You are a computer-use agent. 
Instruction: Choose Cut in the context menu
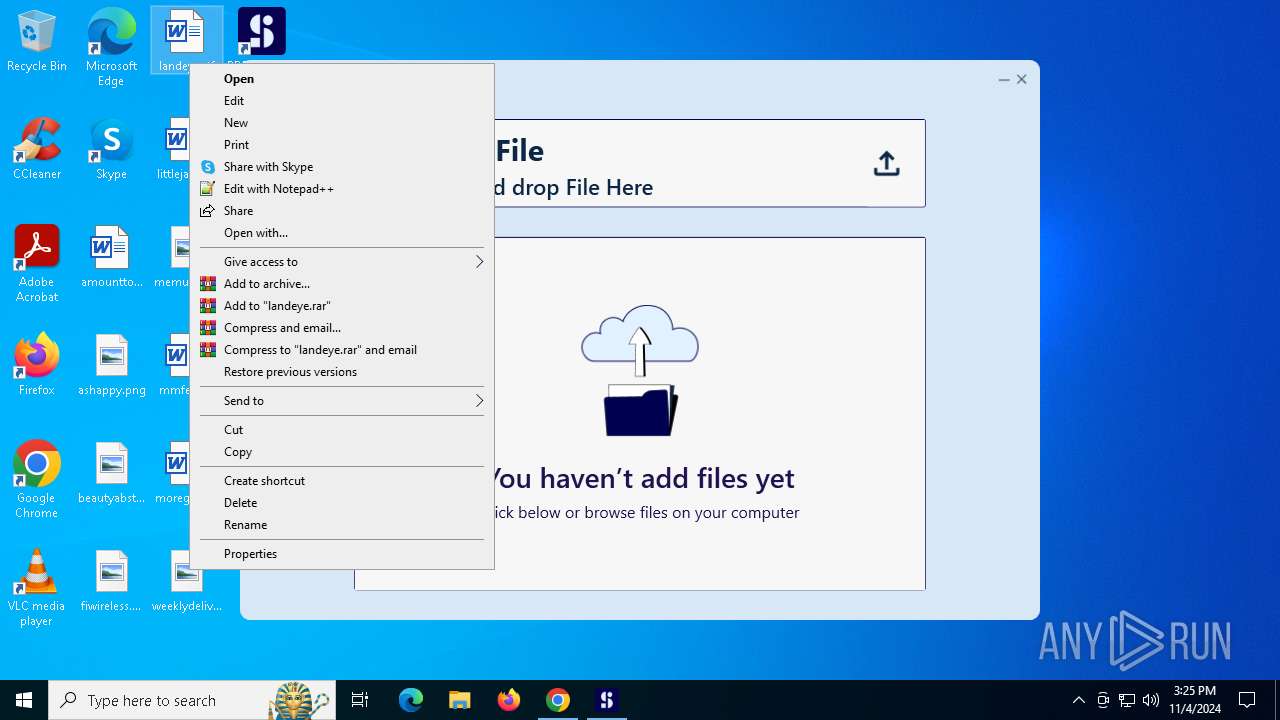342,430
